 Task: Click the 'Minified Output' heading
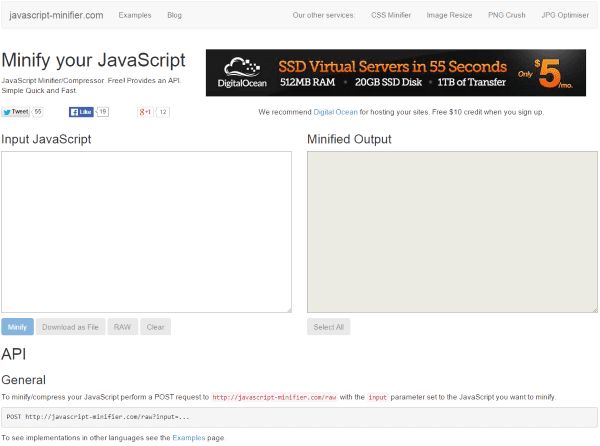[x=349, y=139]
